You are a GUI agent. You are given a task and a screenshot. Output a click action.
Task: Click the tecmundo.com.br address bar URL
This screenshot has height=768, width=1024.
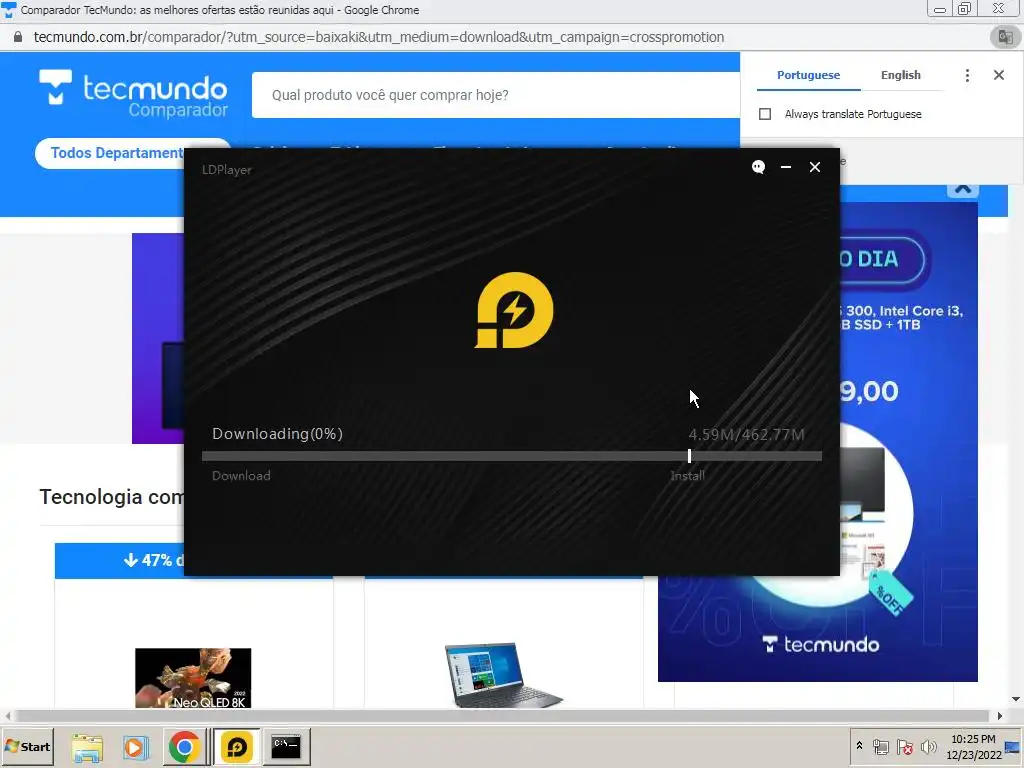[x=379, y=37]
